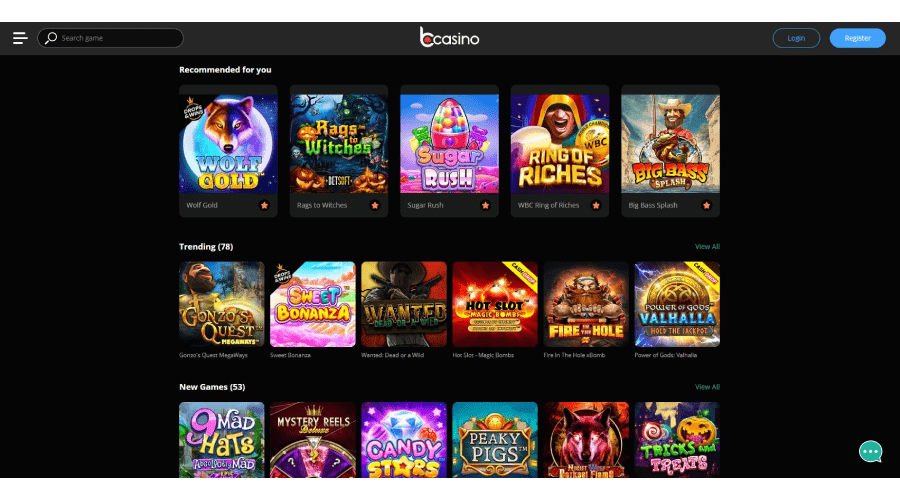Toggle favorite star for Sugar Rush
Image resolution: width=900 pixels, height=500 pixels.
tap(485, 206)
